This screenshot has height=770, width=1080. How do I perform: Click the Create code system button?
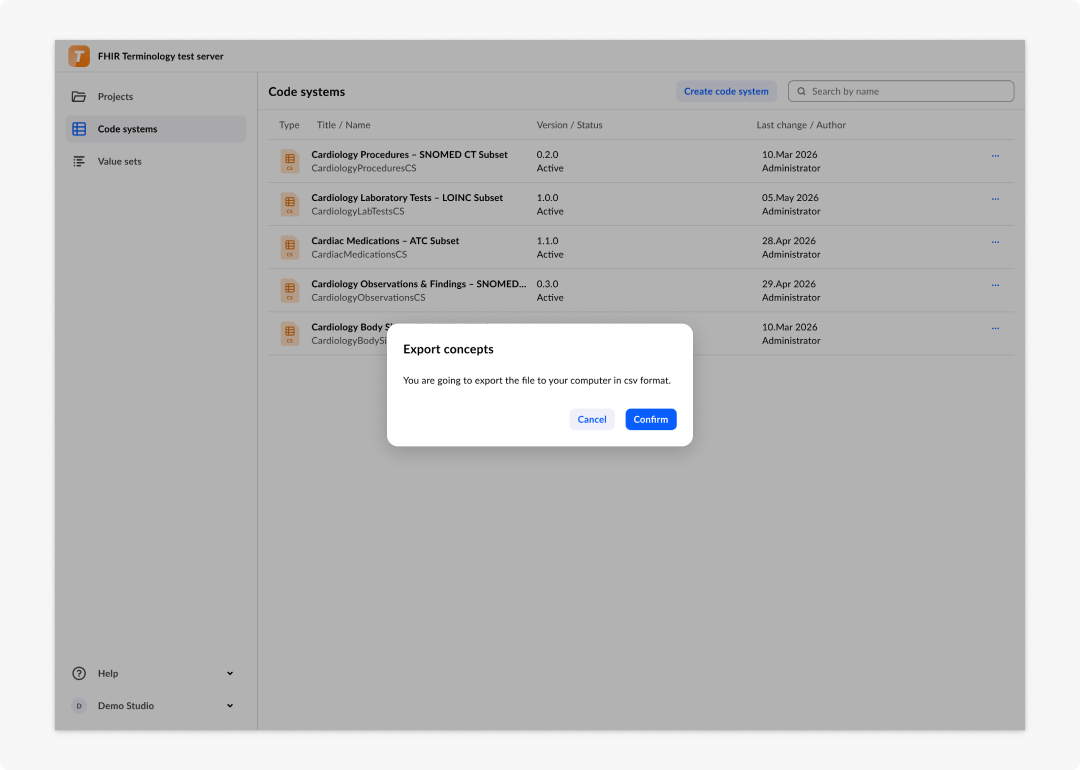coord(726,91)
